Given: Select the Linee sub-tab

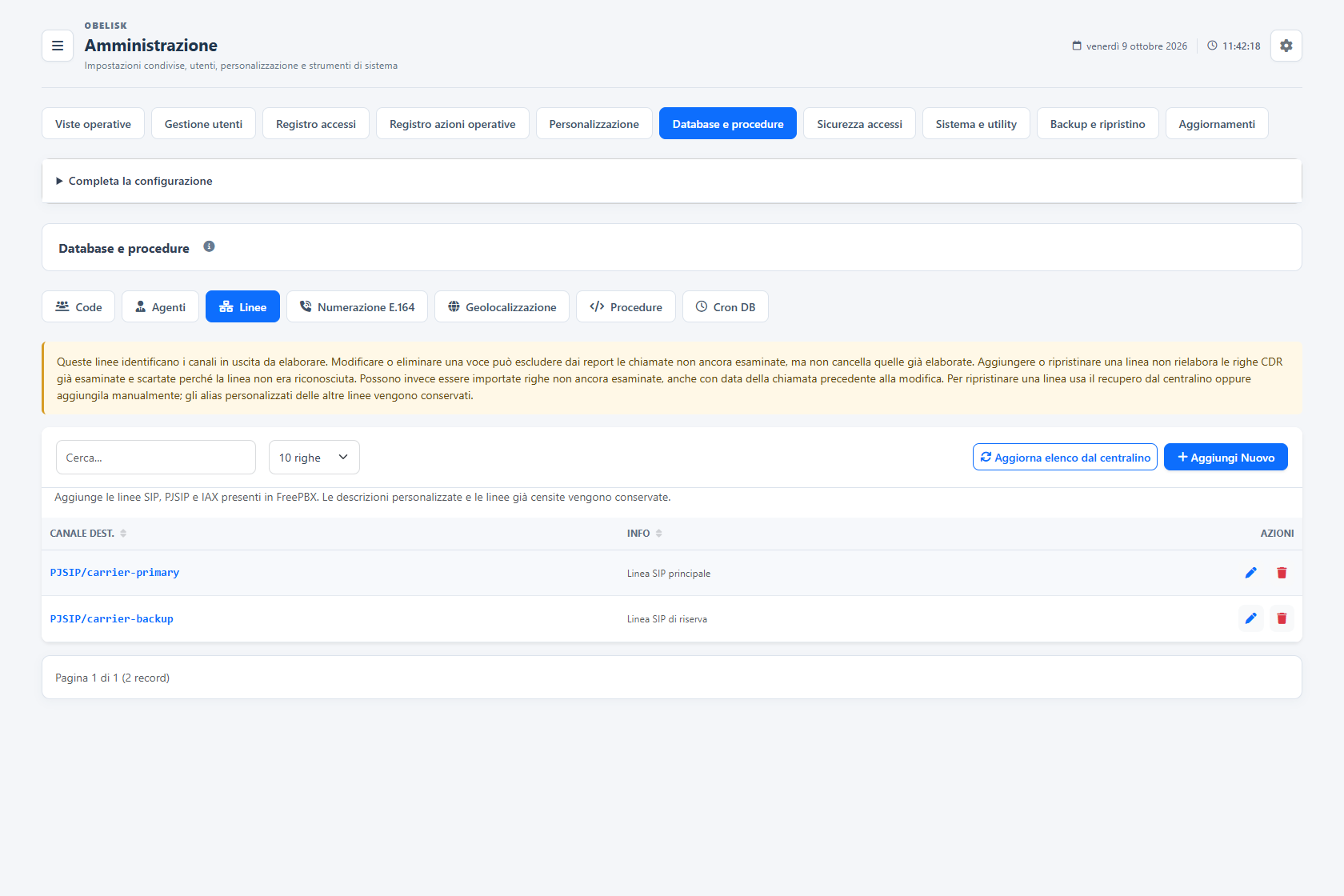Looking at the screenshot, I should tap(242, 306).
